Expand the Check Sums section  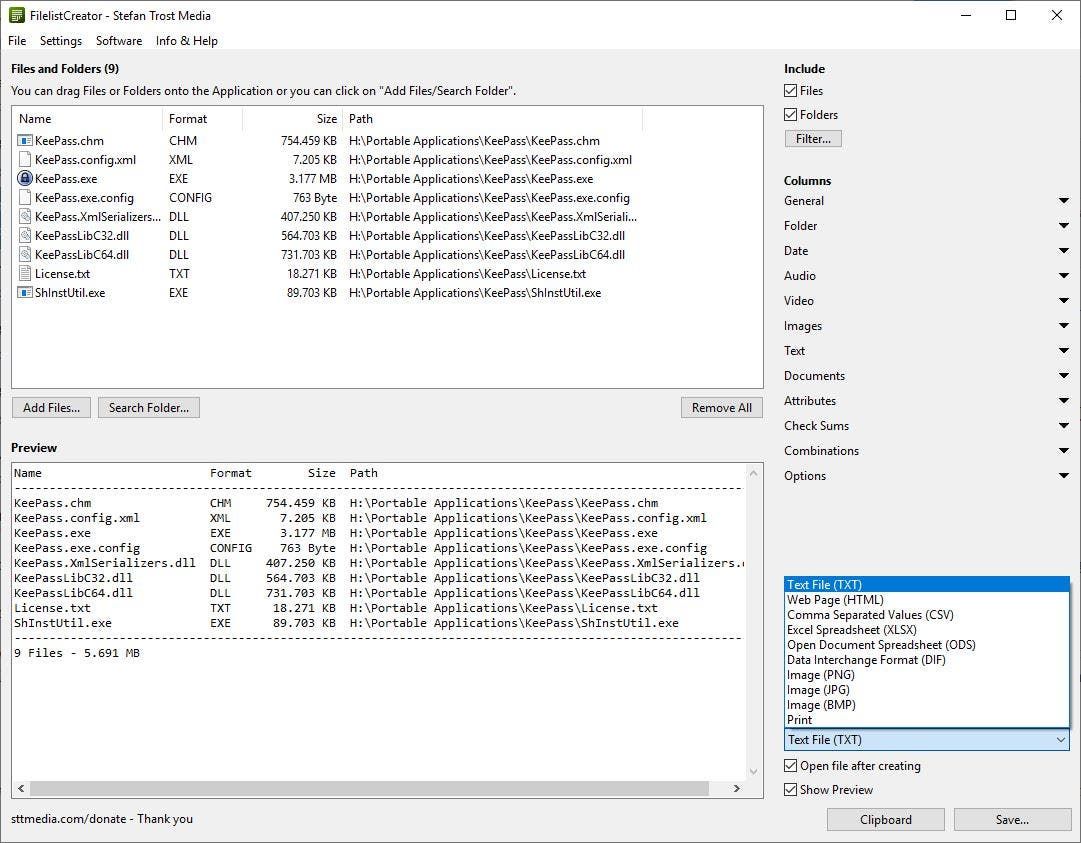tap(1064, 426)
